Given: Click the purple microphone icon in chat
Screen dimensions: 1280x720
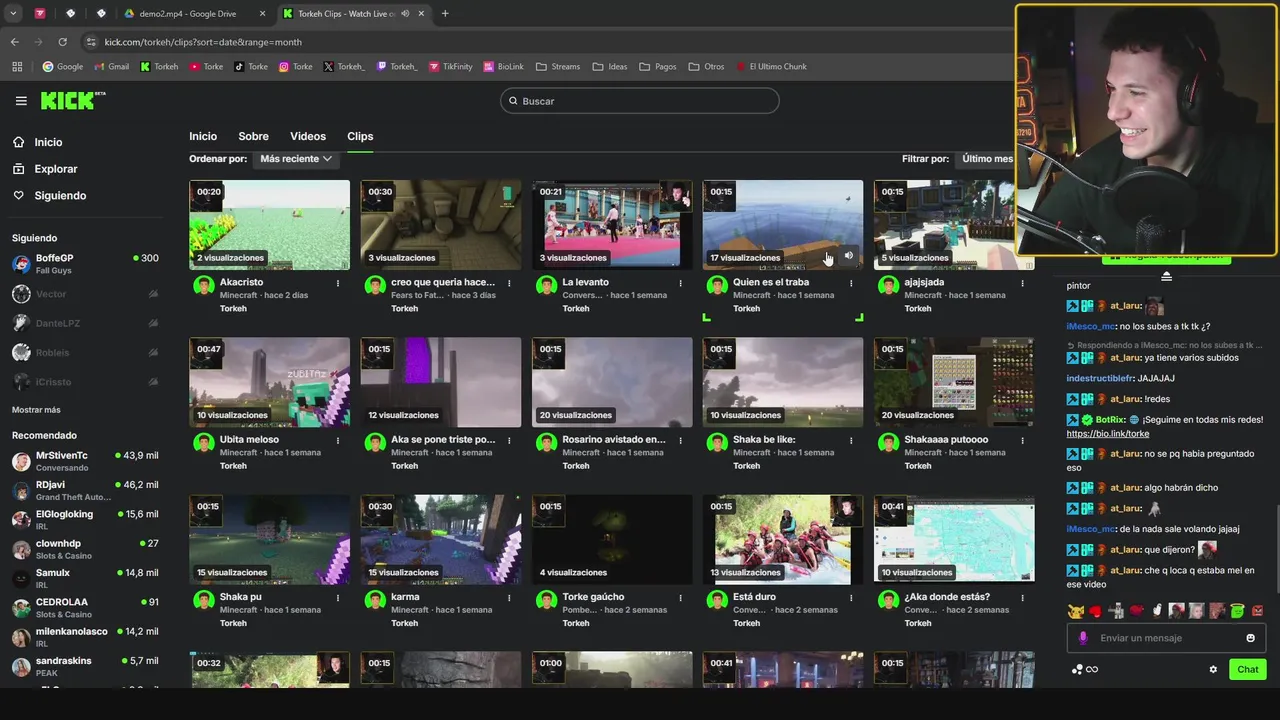Looking at the screenshot, I should pyautogui.click(x=1083, y=638).
